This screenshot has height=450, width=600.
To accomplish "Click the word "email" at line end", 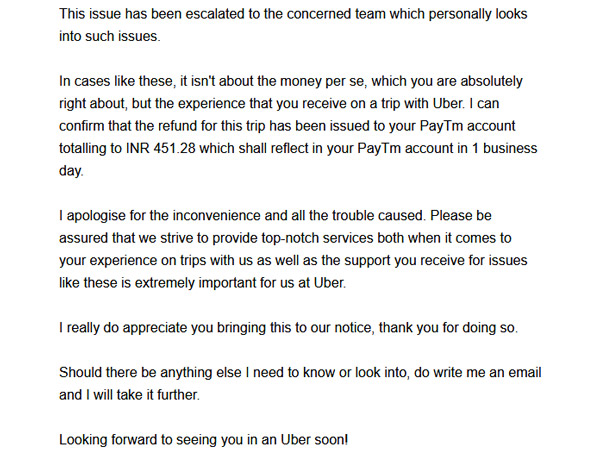I will click(x=521, y=373).
